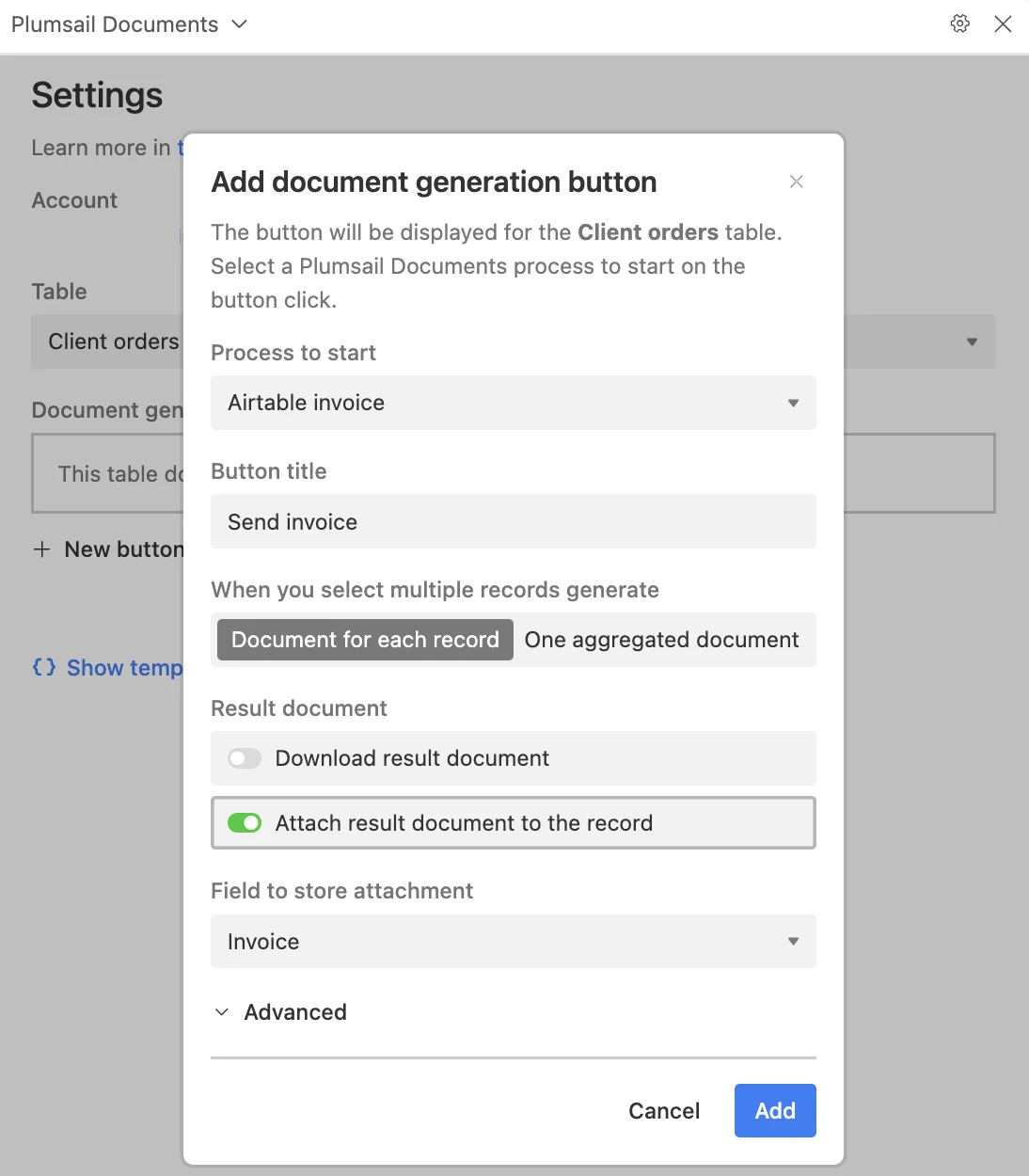Click the Send invoice button title field
This screenshot has width=1029, height=1176.
click(514, 521)
